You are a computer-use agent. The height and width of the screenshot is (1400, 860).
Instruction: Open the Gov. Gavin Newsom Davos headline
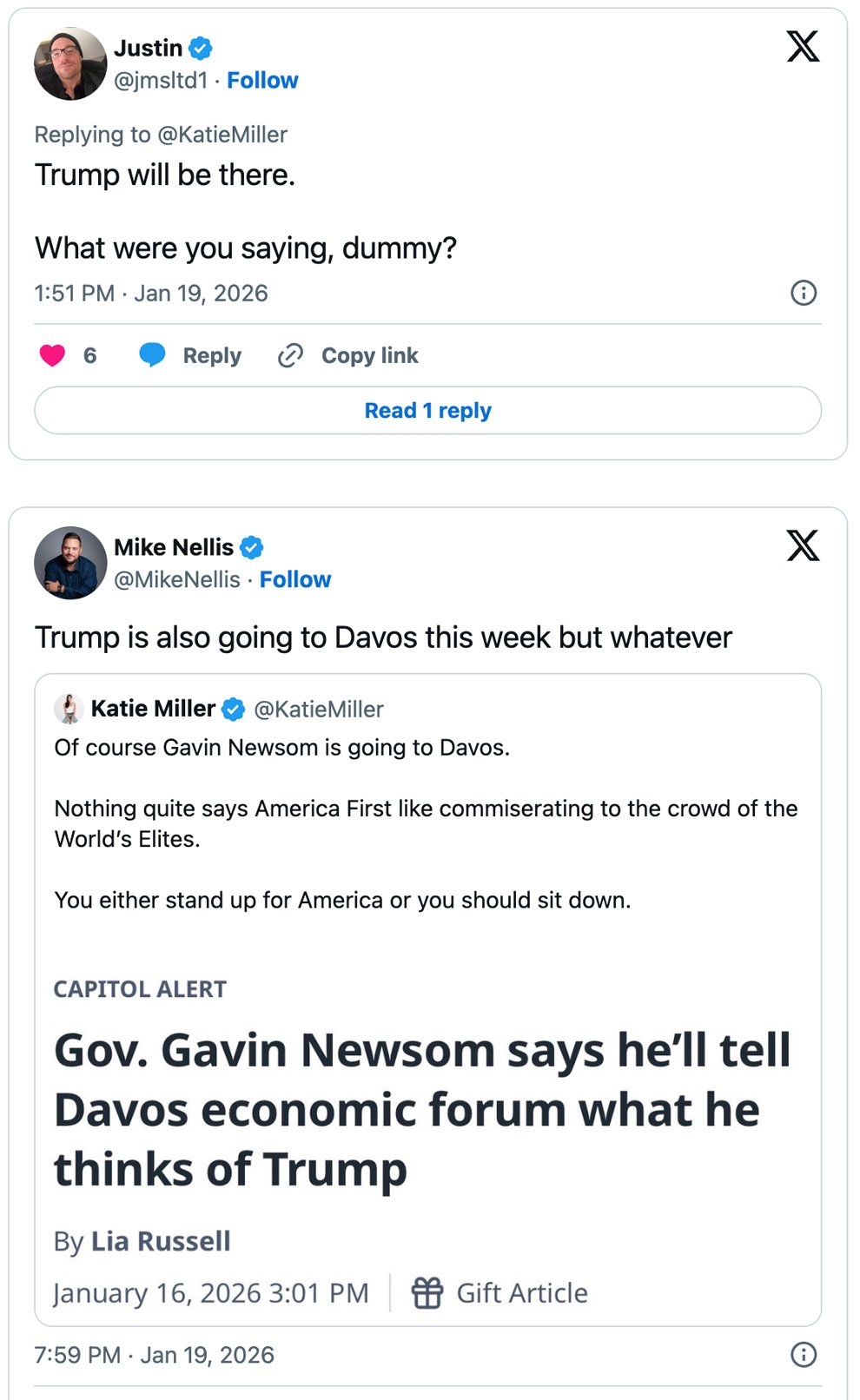tap(422, 1109)
